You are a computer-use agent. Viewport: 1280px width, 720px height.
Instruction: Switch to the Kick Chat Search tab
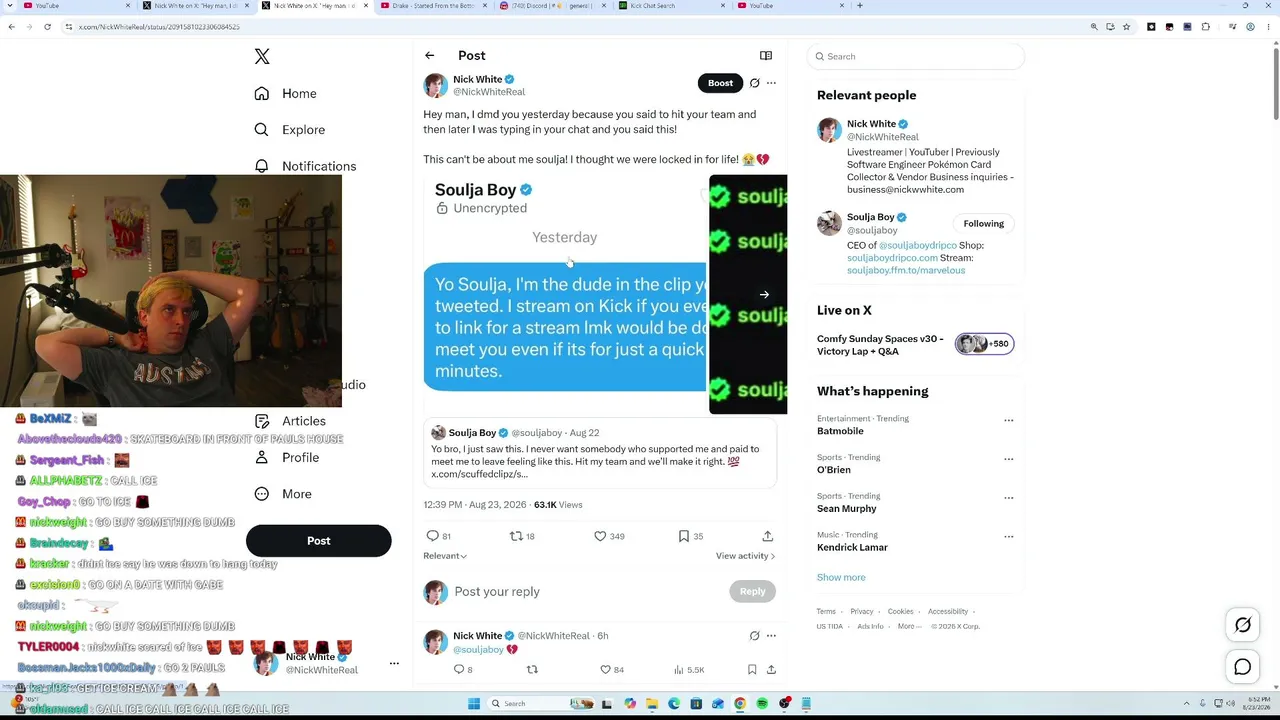[x=668, y=6]
